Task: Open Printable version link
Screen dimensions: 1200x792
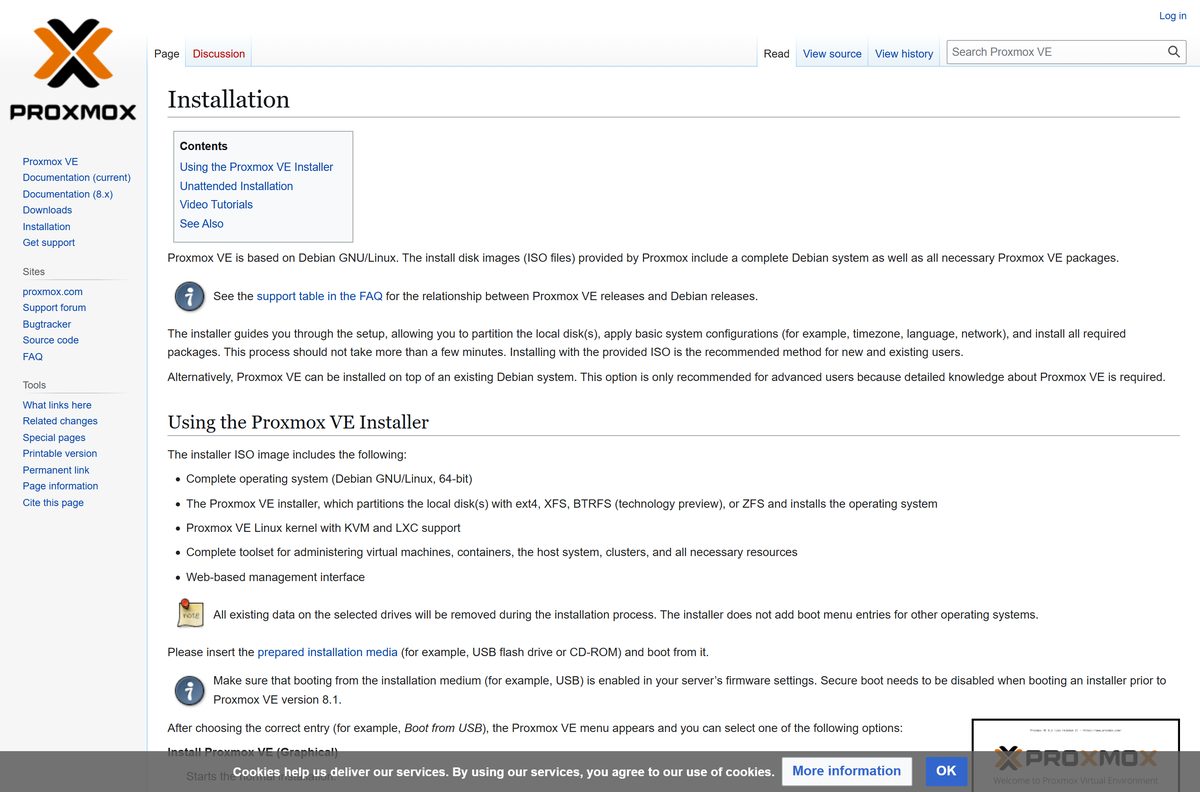Action: [60, 454]
